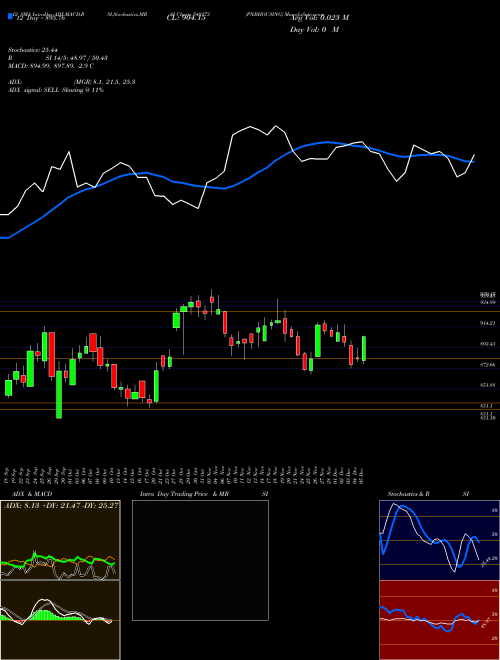The image size is (500, 660).
Task: Click the 'Day Vol: 0 M' label
Action: click(x=314, y=29)
